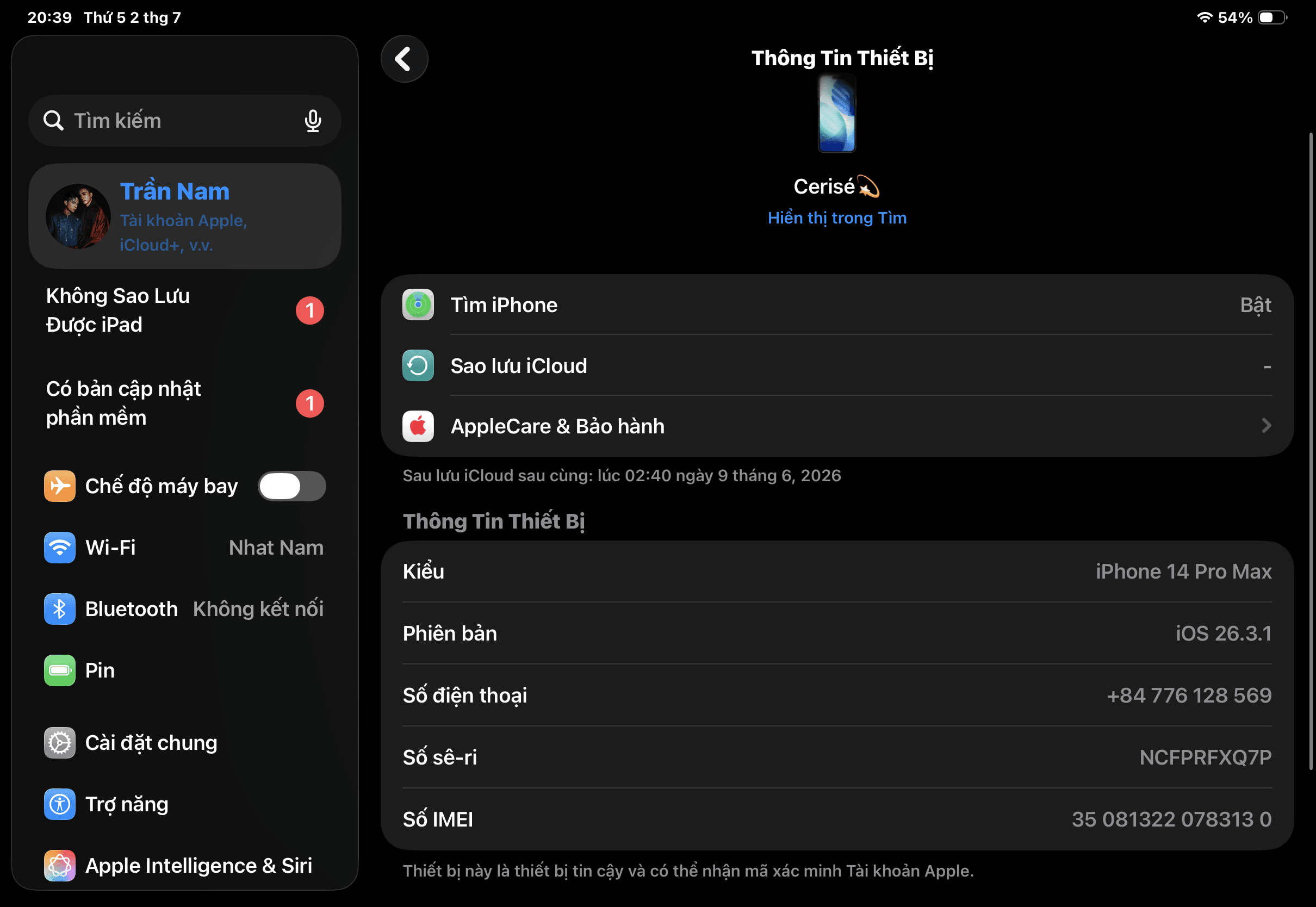Tap the Airplane mode orange icon
This screenshot has height=907, width=1316.
click(60, 486)
